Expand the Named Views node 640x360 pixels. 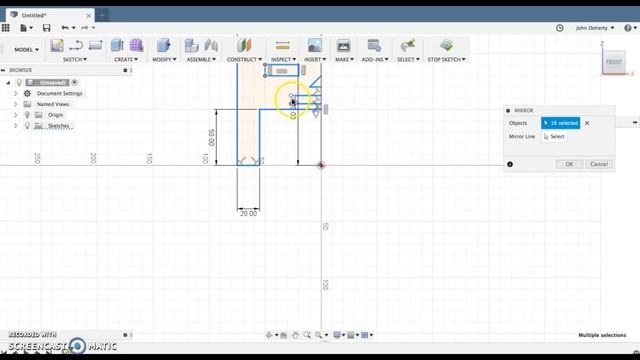[x=16, y=104]
